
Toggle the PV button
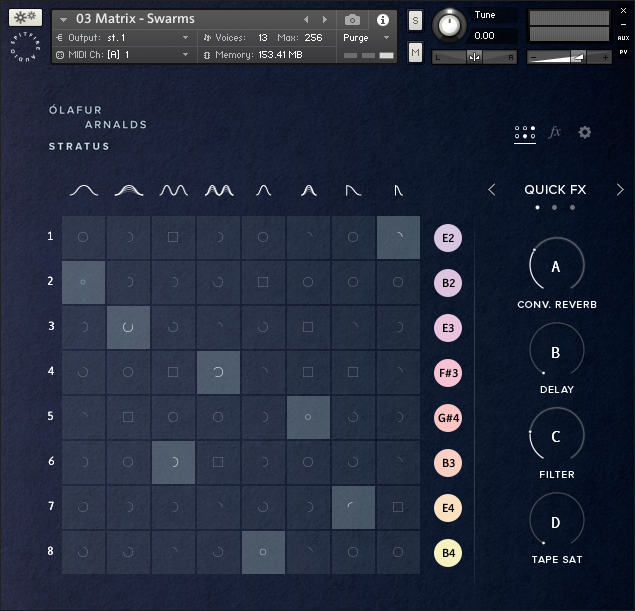(x=623, y=52)
